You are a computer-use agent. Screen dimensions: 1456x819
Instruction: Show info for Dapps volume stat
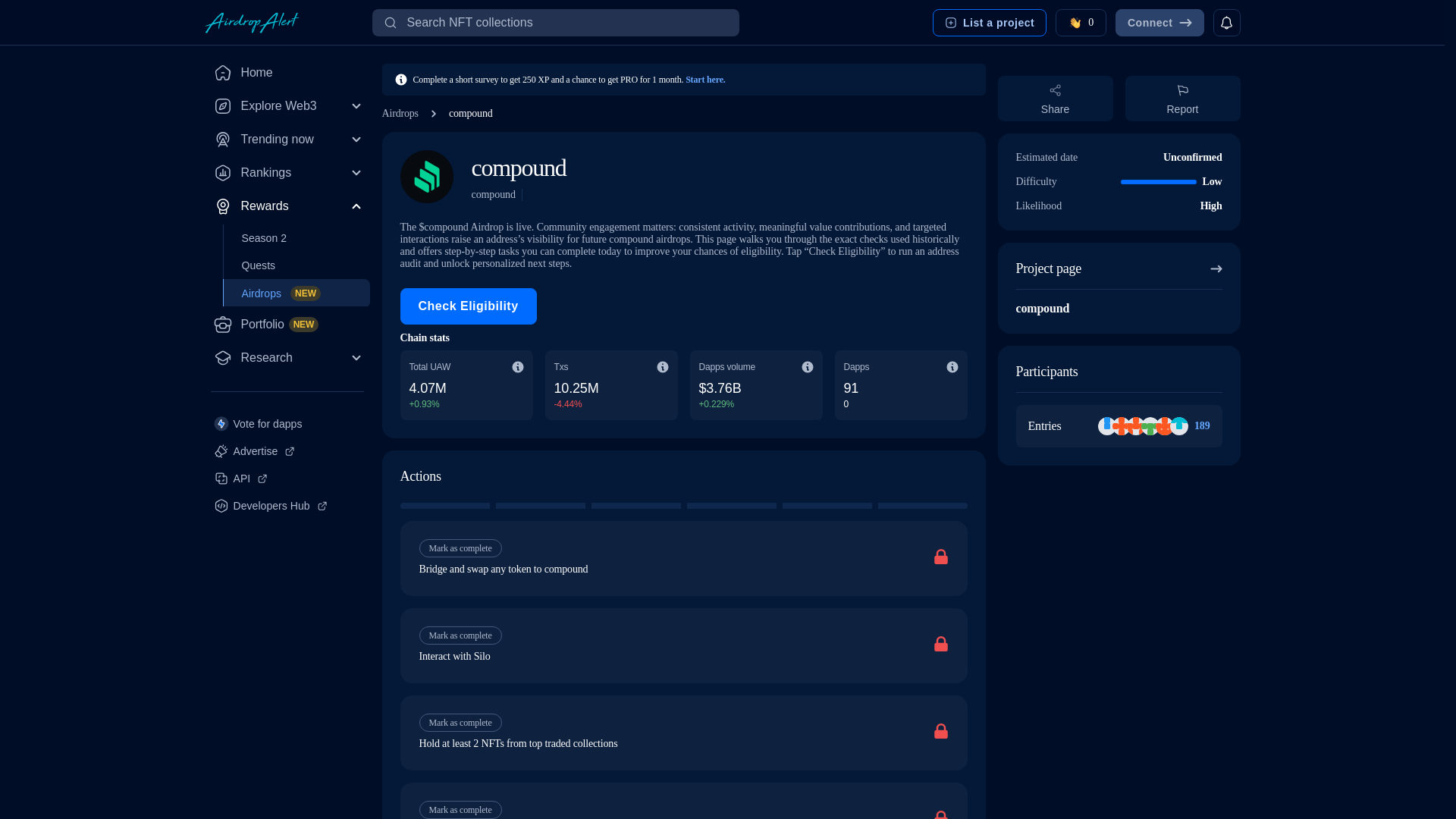coord(808,367)
